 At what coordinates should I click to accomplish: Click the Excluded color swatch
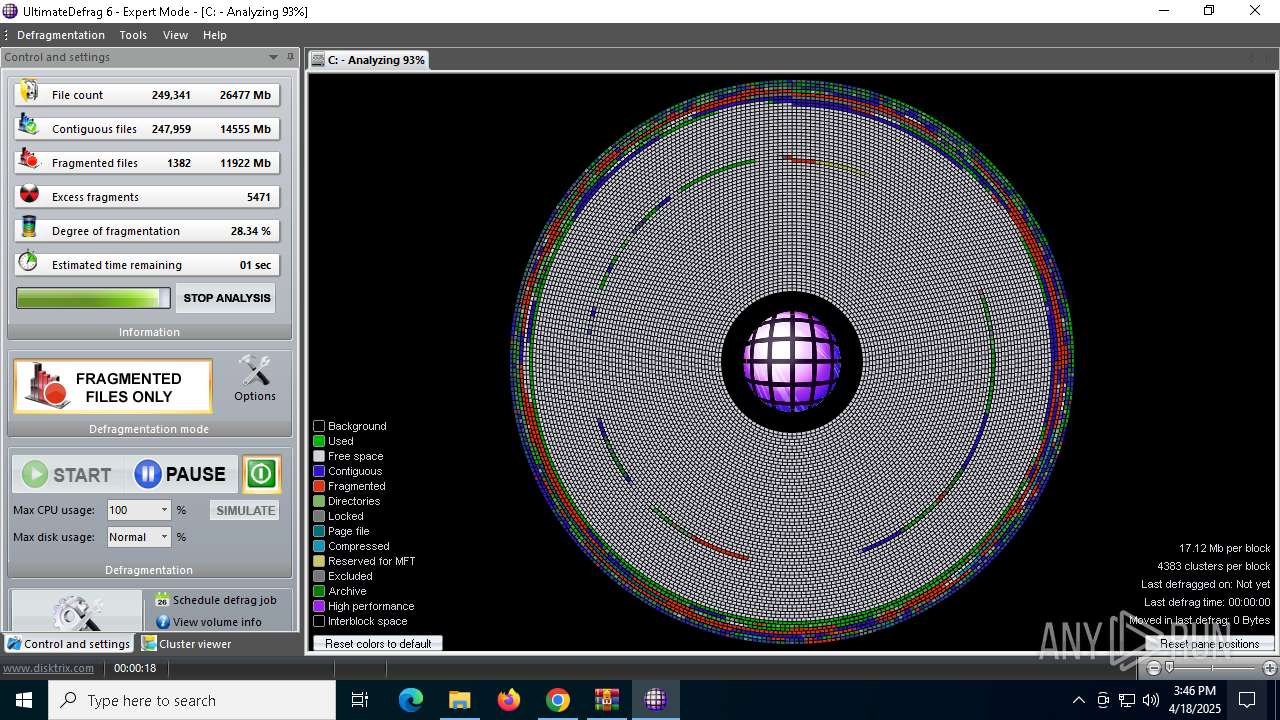click(319, 576)
